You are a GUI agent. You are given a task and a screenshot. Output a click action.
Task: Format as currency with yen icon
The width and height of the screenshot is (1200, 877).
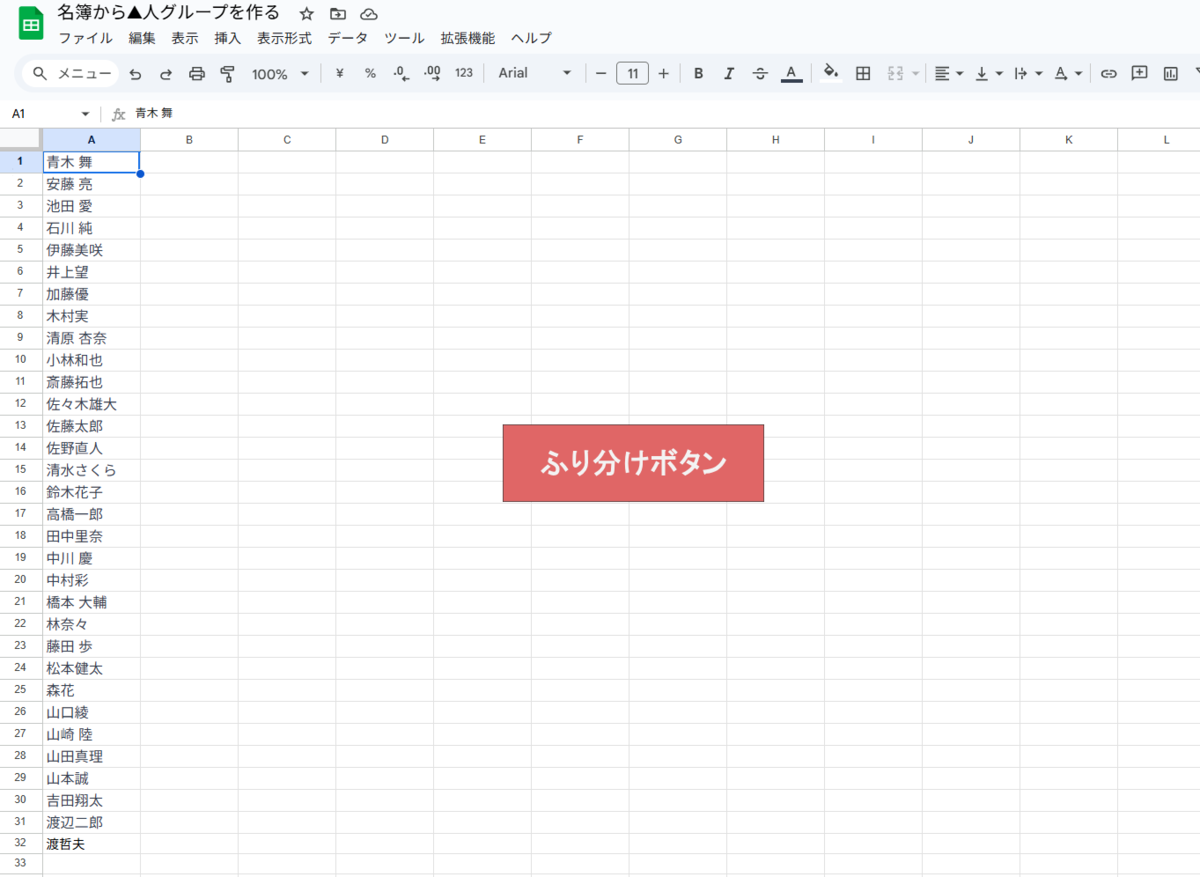pyautogui.click(x=339, y=73)
